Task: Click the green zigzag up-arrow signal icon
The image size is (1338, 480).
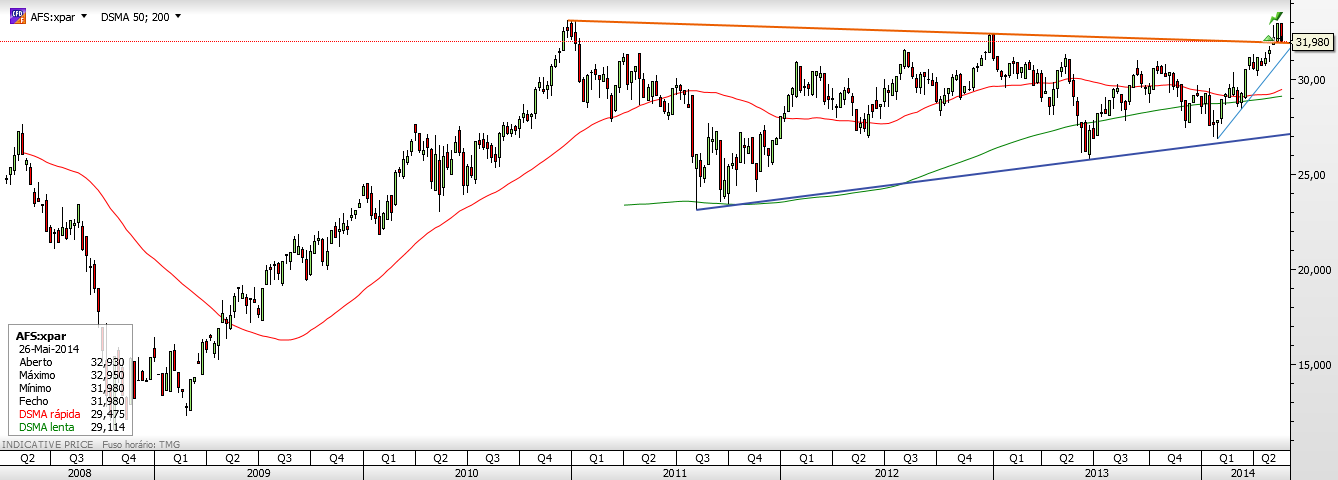Action: (x=1275, y=18)
